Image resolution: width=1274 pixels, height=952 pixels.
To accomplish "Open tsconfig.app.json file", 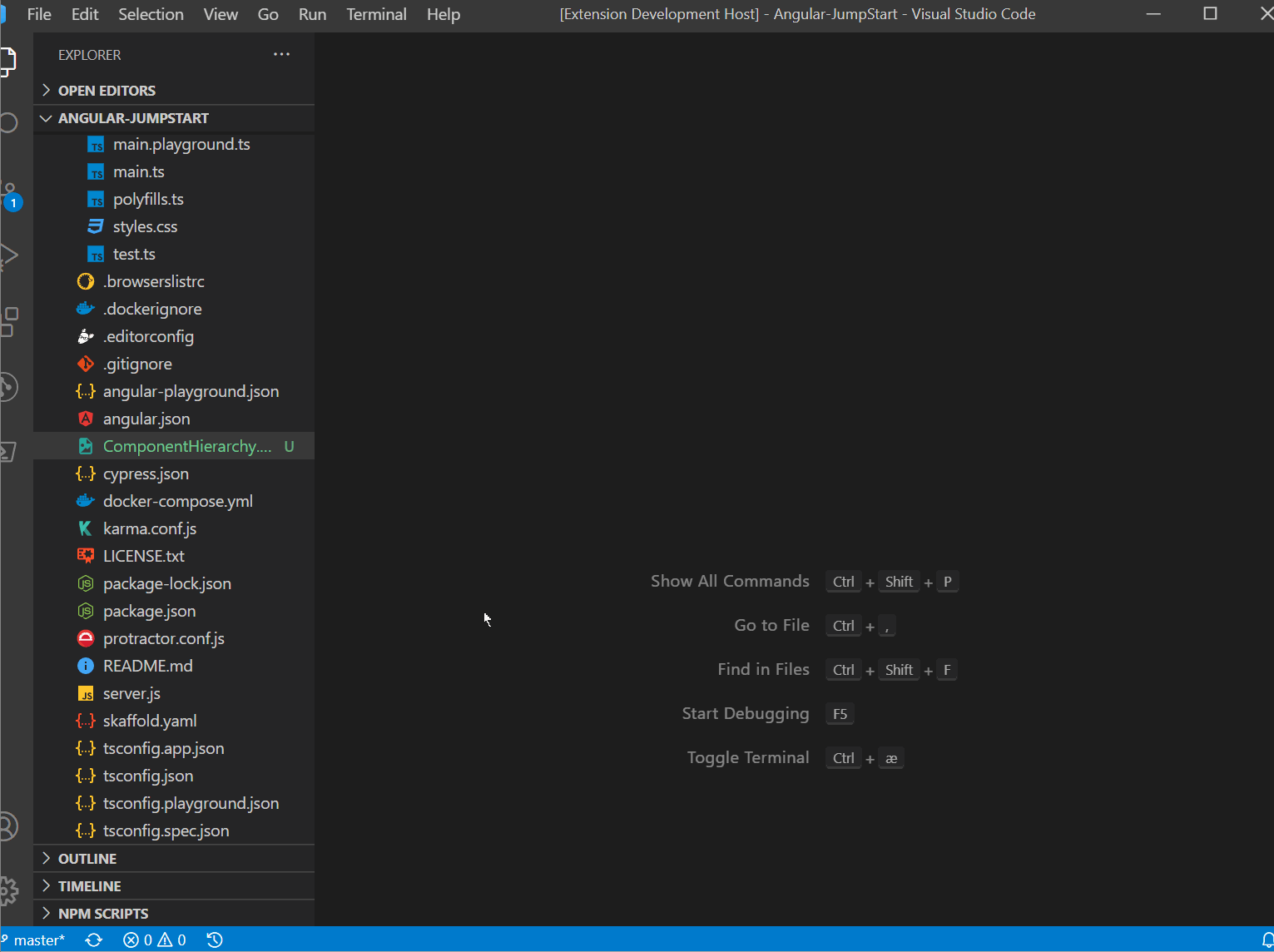I will click(174, 748).
